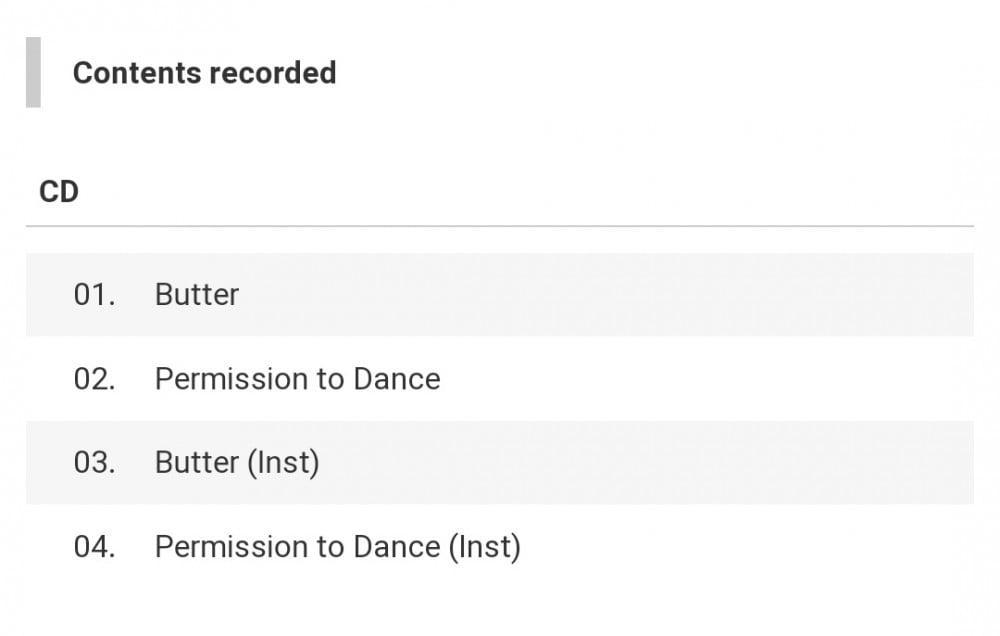Open the Permission to Dance (Inst) track
This screenshot has width=1000, height=636.
point(338,547)
